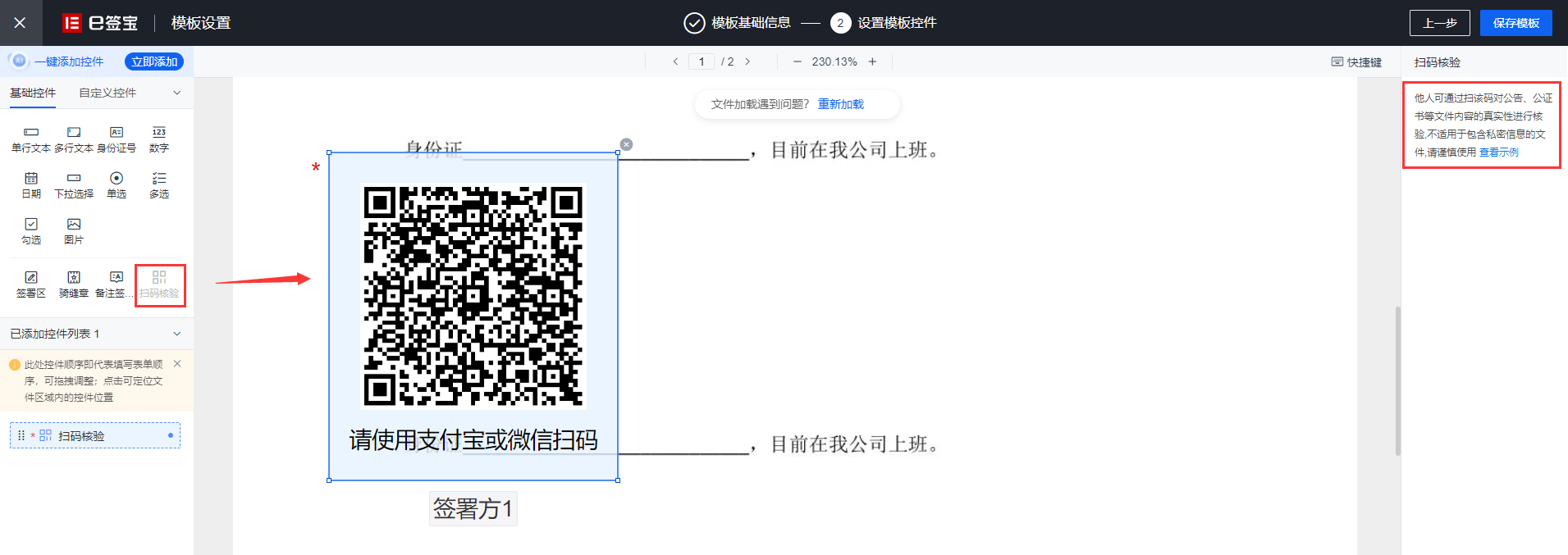Click the e签宝 logo

pos(100,23)
